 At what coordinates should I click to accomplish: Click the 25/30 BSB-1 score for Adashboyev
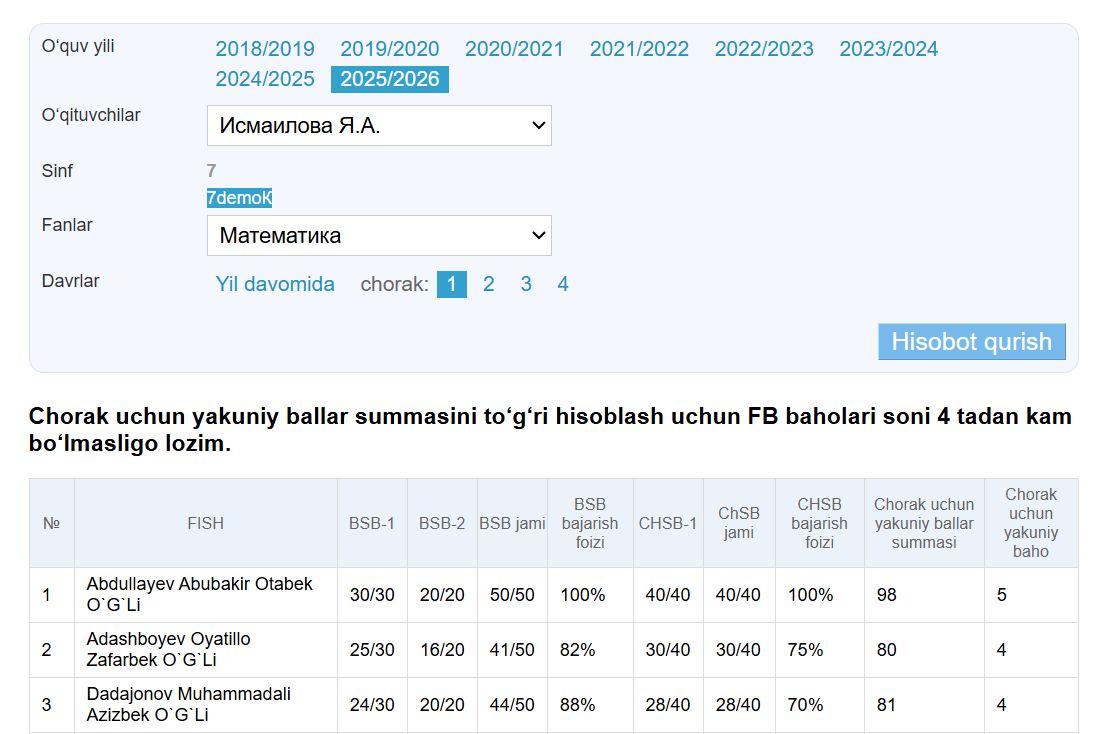[x=372, y=650]
